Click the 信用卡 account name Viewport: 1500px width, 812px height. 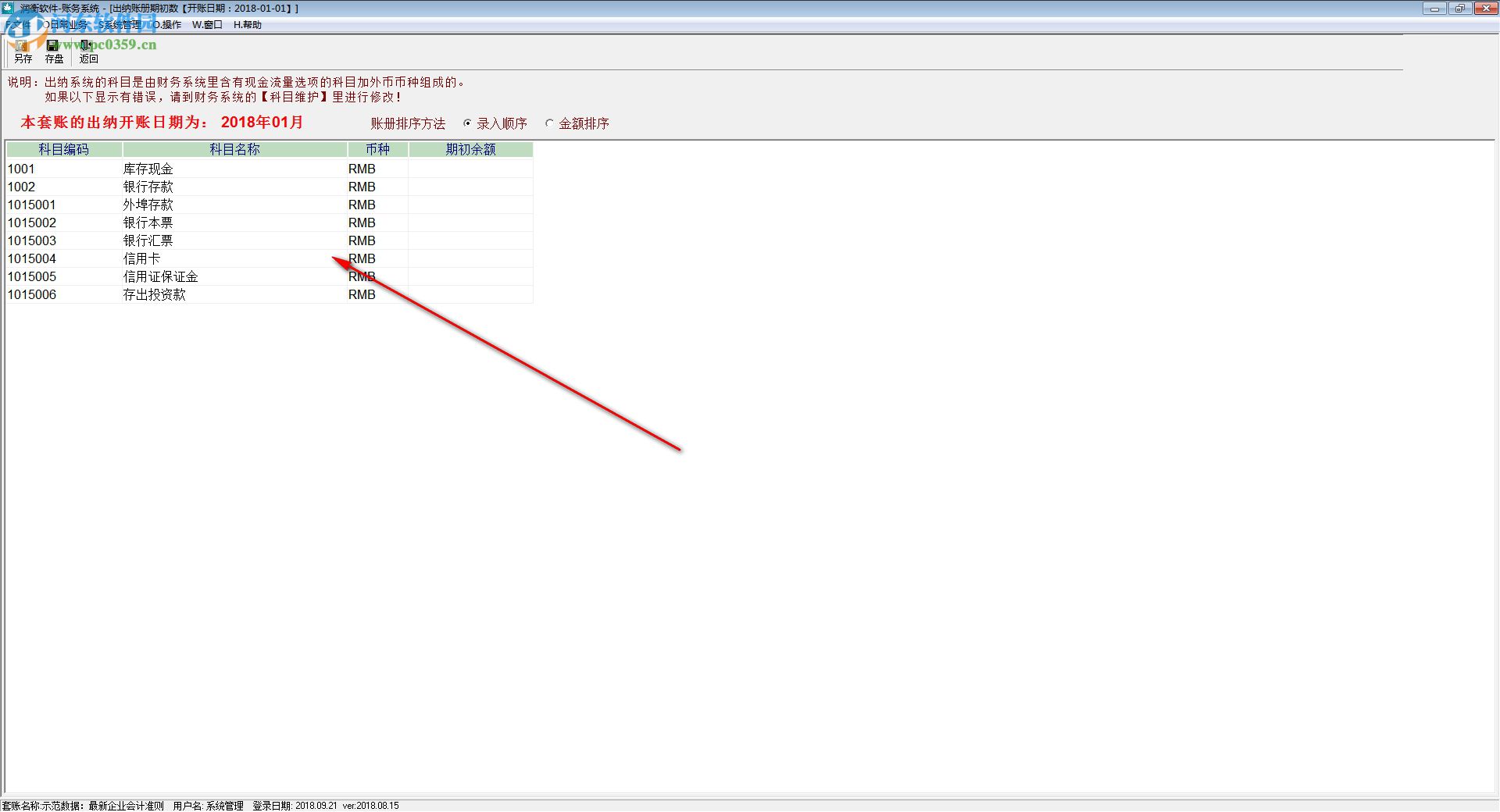coord(142,258)
